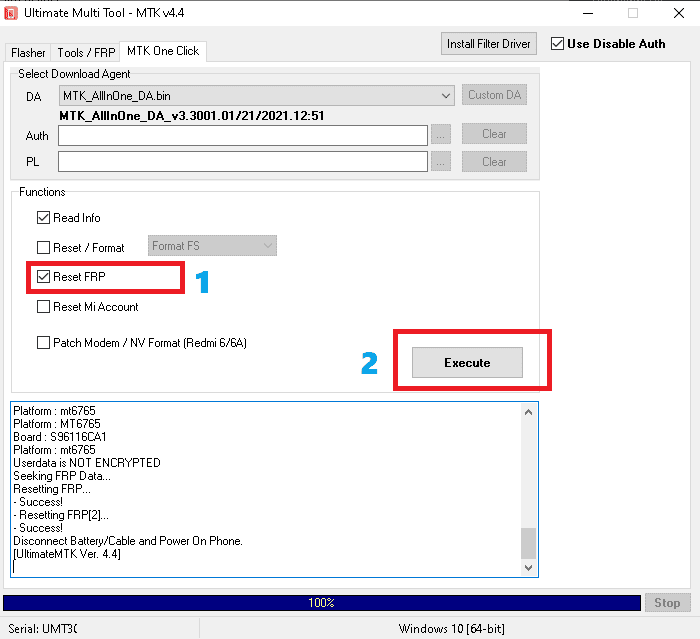This screenshot has height=639, width=700.
Task: Click 'Disconnect Battery/Cable and Power On Phone.' line
Action: click(128, 541)
